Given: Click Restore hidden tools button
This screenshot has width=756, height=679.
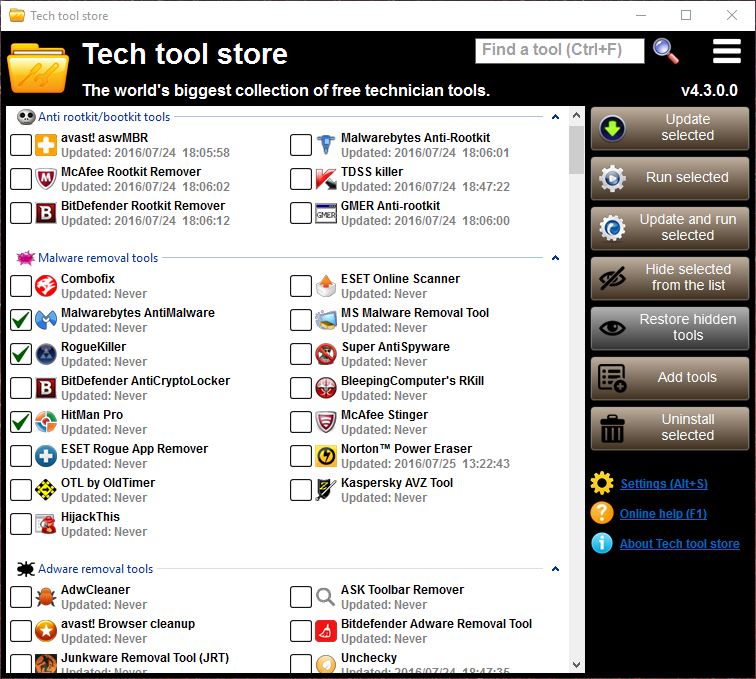Looking at the screenshot, I should point(670,328).
